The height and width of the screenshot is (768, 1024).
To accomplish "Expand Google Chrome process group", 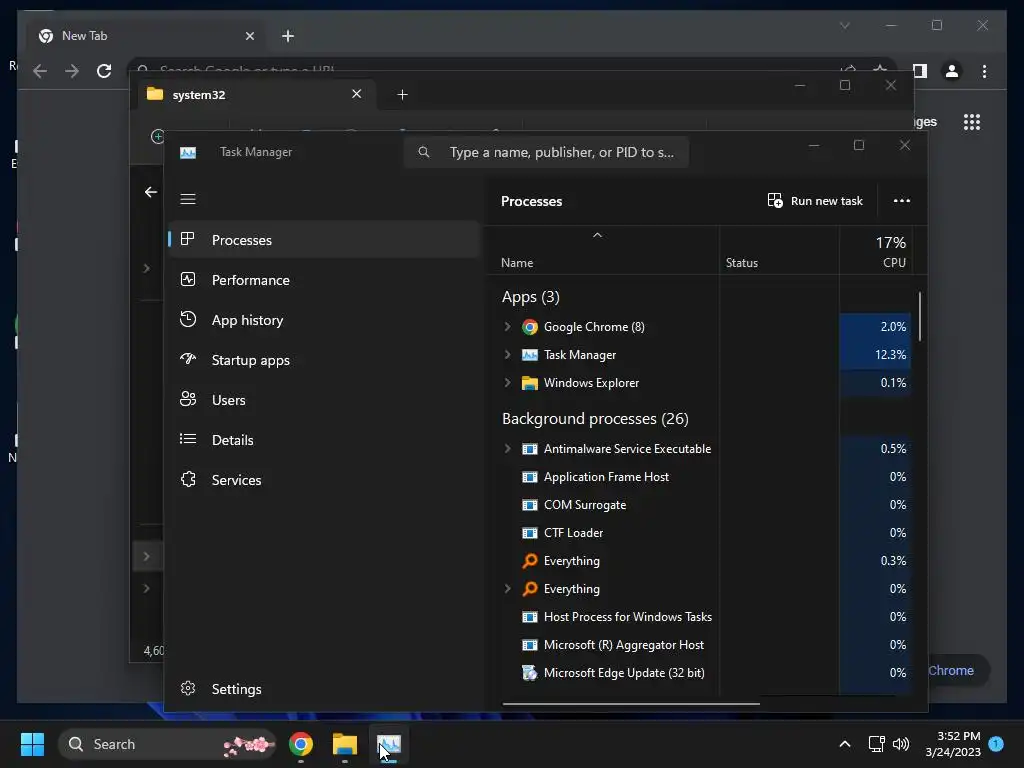I will [507, 327].
